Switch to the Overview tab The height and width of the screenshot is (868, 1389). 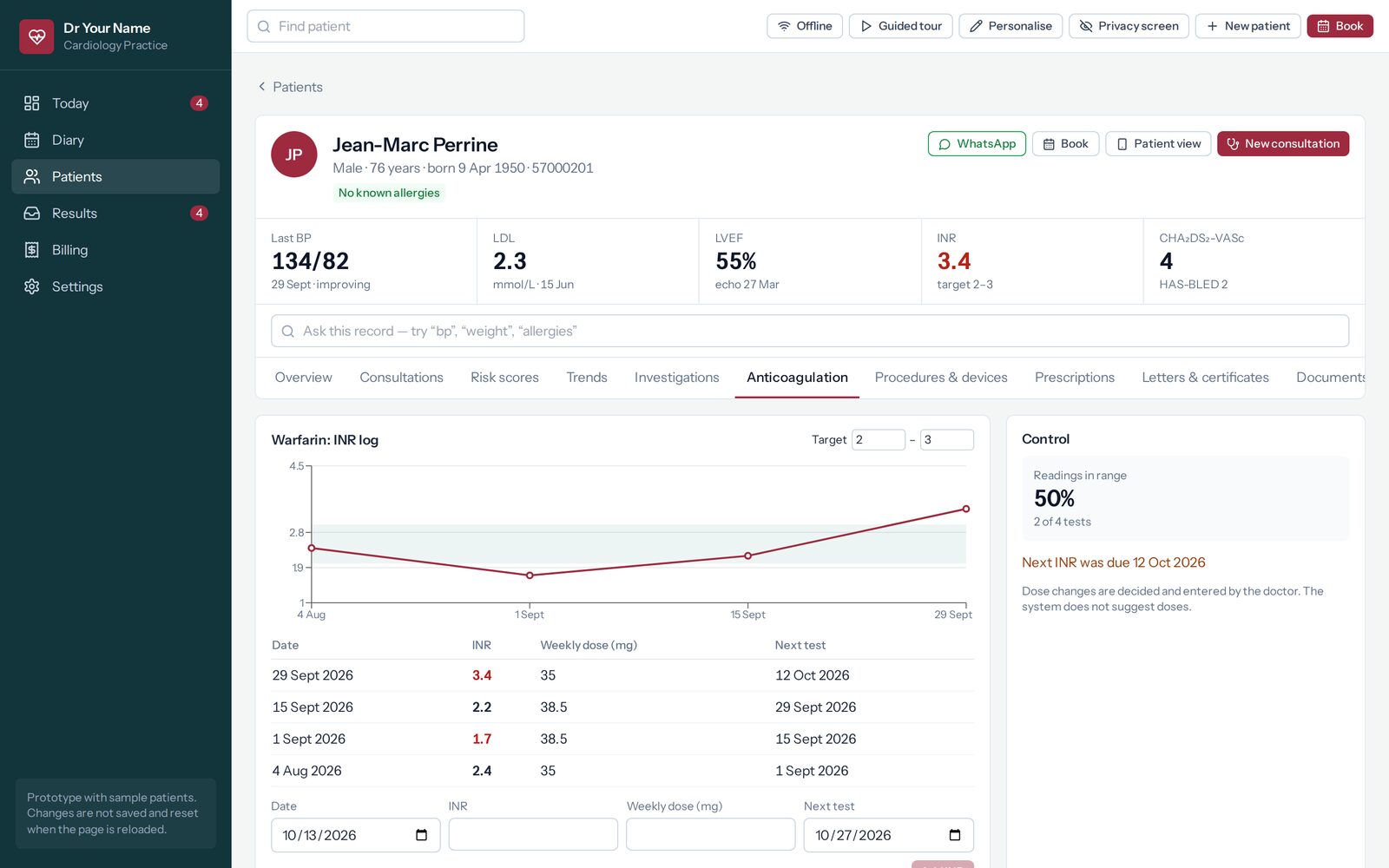pyautogui.click(x=303, y=378)
